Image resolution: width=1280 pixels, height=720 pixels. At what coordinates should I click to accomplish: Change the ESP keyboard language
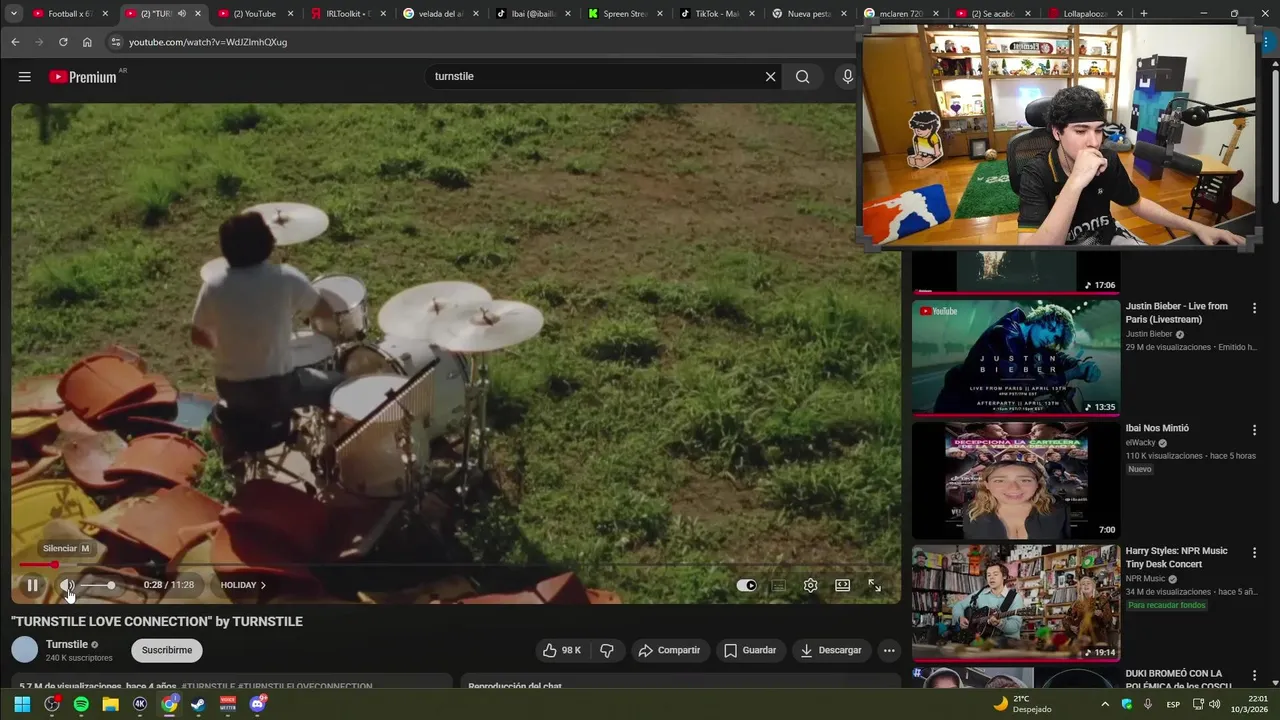(x=1174, y=704)
